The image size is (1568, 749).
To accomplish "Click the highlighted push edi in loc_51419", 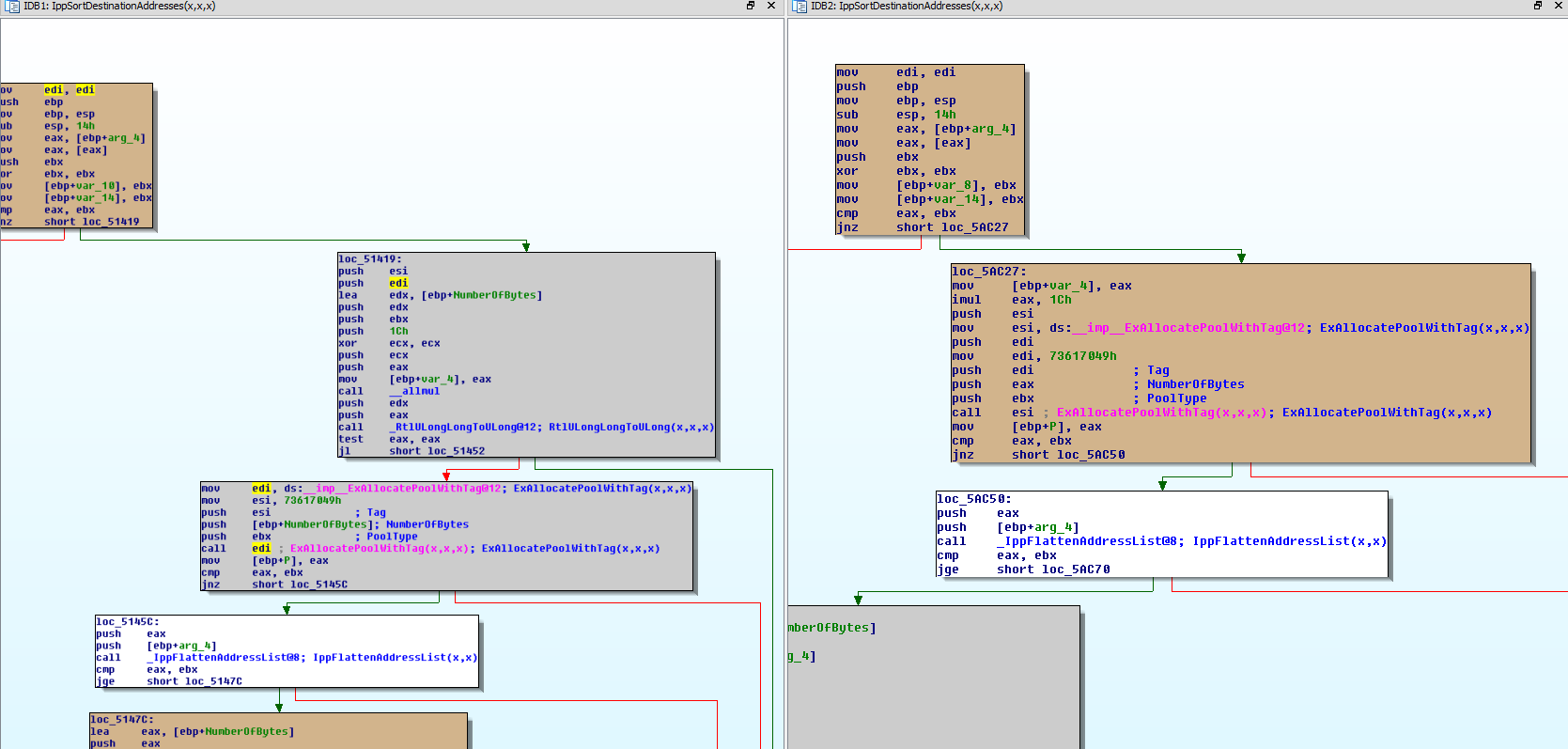I will pyautogui.click(x=374, y=284).
